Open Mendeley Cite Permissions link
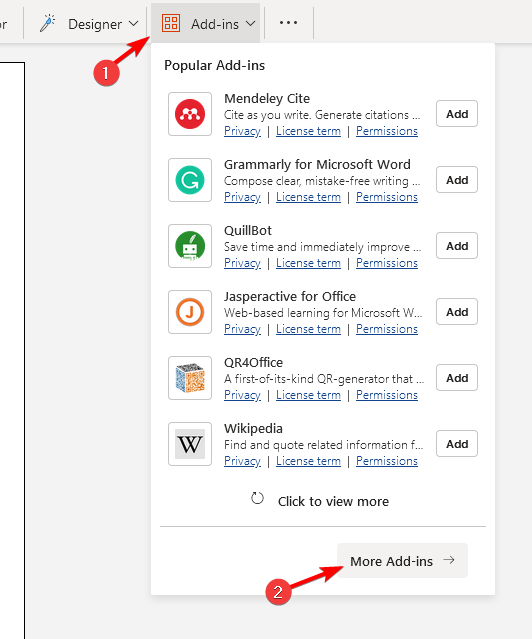 (387, 131)
